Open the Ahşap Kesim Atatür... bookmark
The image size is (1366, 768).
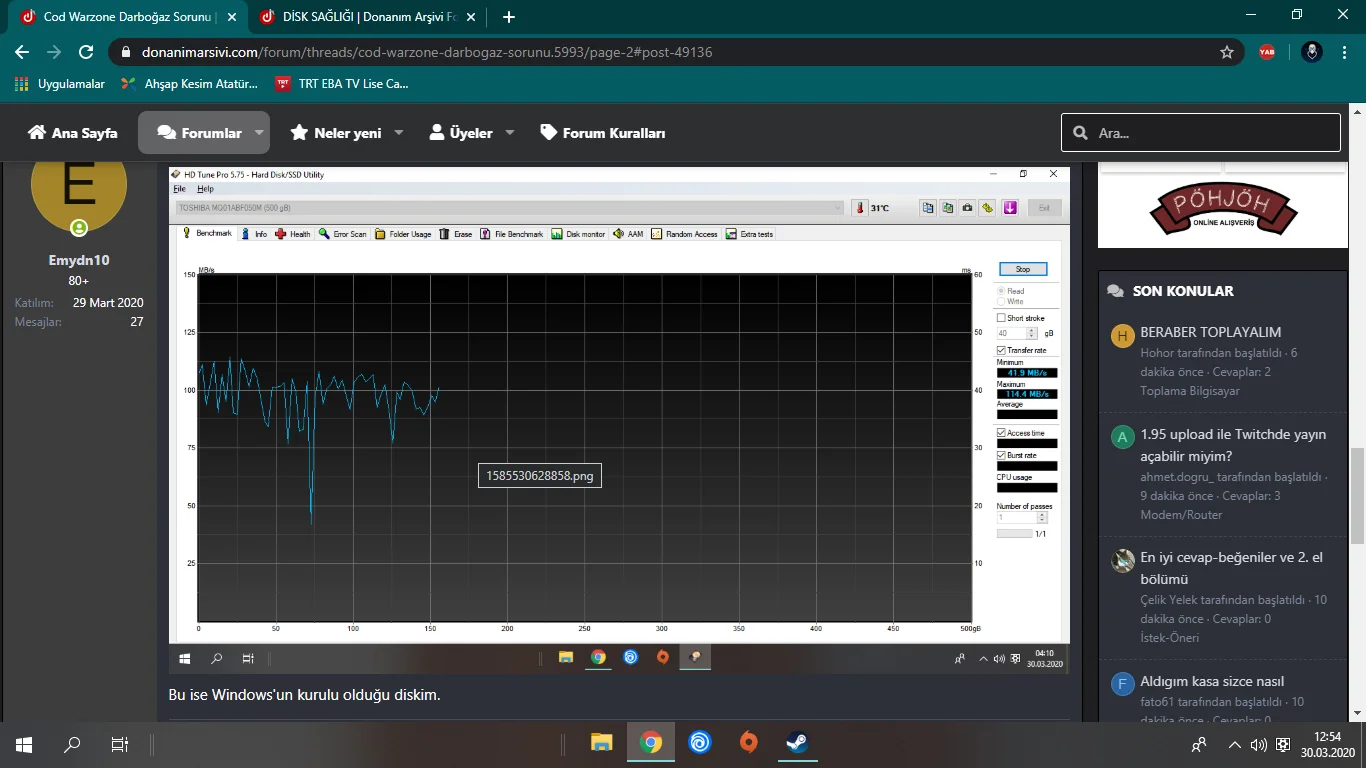189,84
